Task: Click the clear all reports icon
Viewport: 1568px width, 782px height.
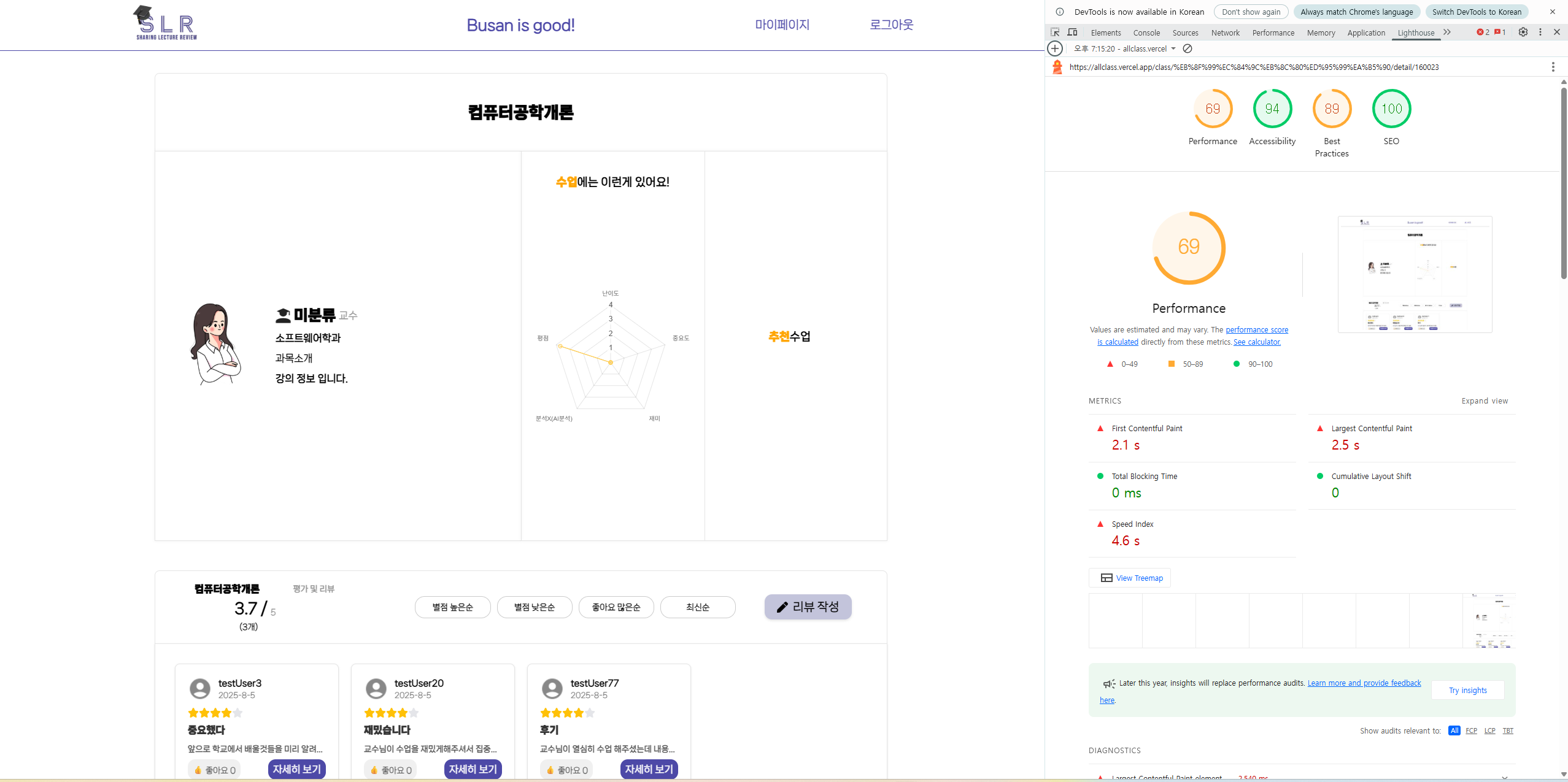Action: [x=1188, y=48]
